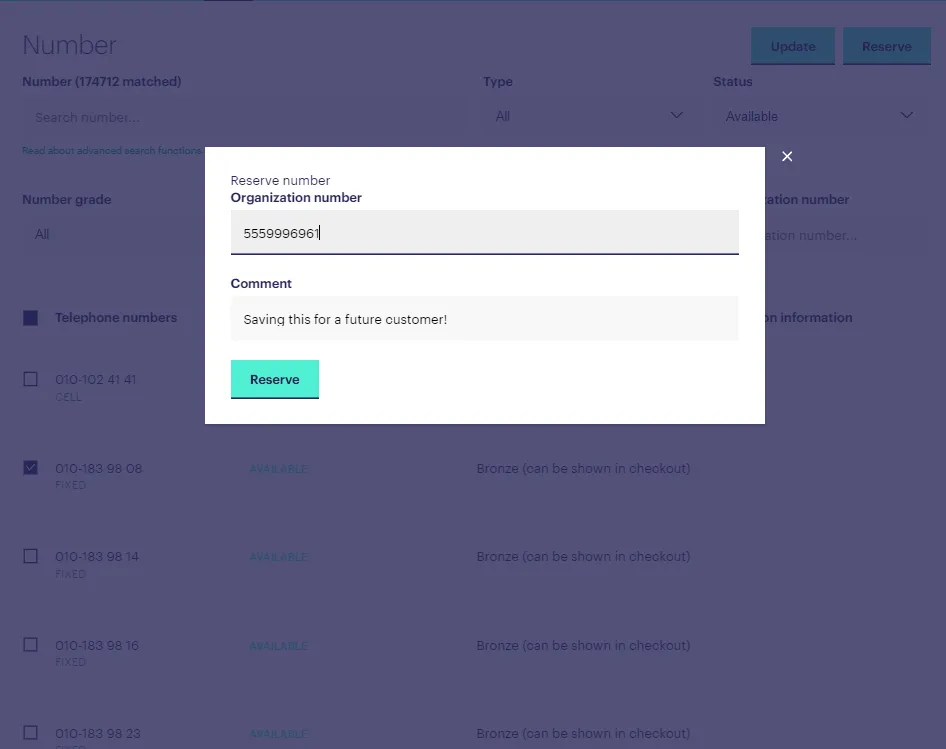
Task: Uncheck the box for 010-183 98 08
Action: tap(30, 468)
